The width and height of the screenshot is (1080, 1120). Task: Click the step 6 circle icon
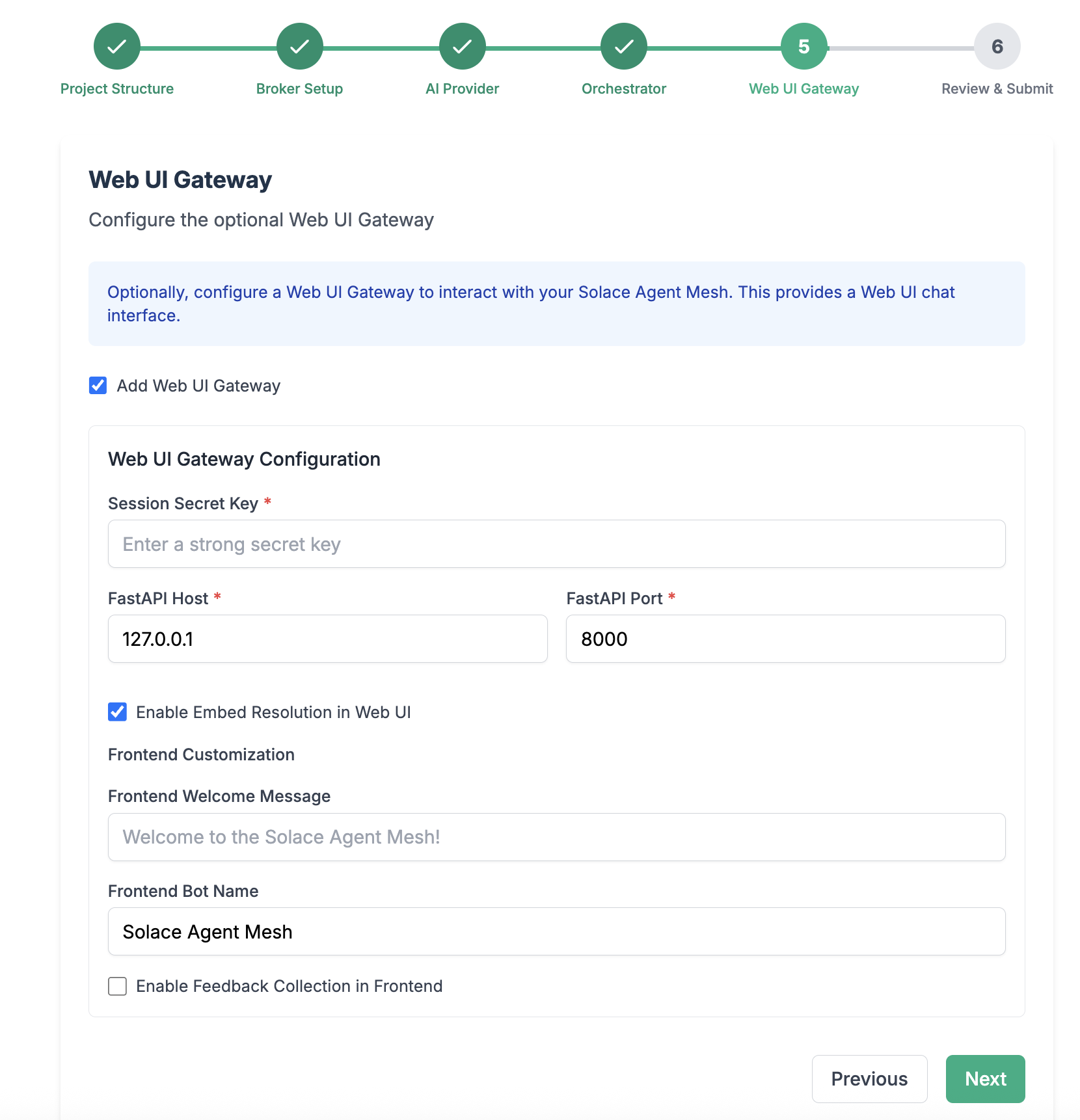[x=997, y=46]
